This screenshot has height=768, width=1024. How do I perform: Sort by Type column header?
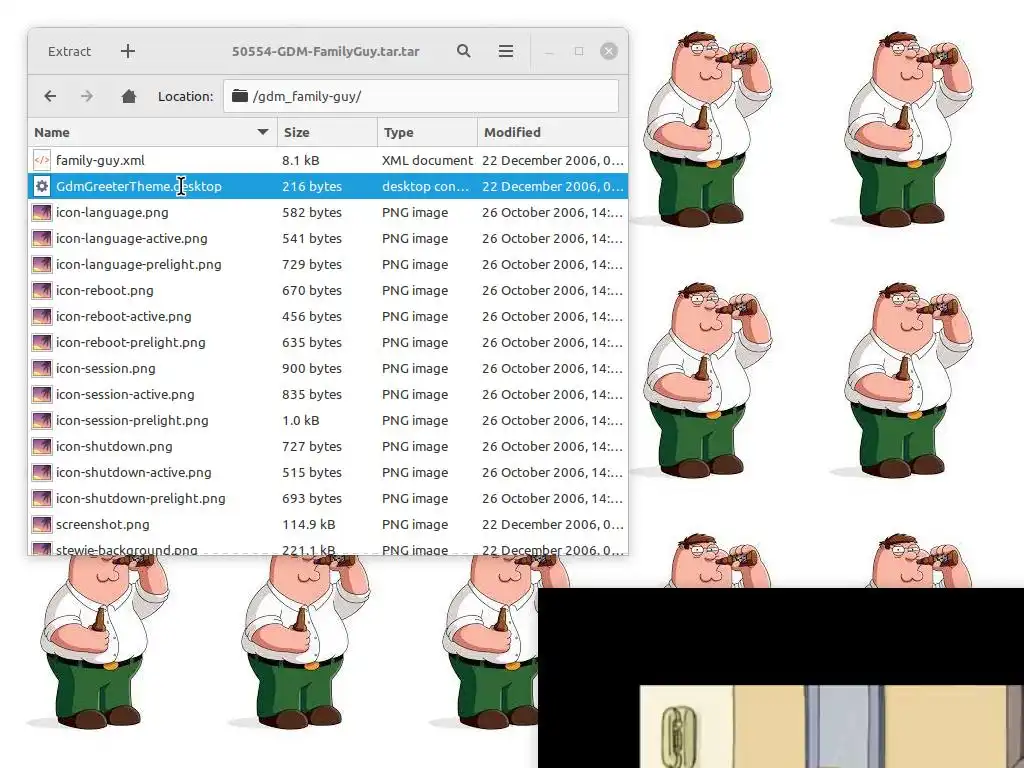428,132
